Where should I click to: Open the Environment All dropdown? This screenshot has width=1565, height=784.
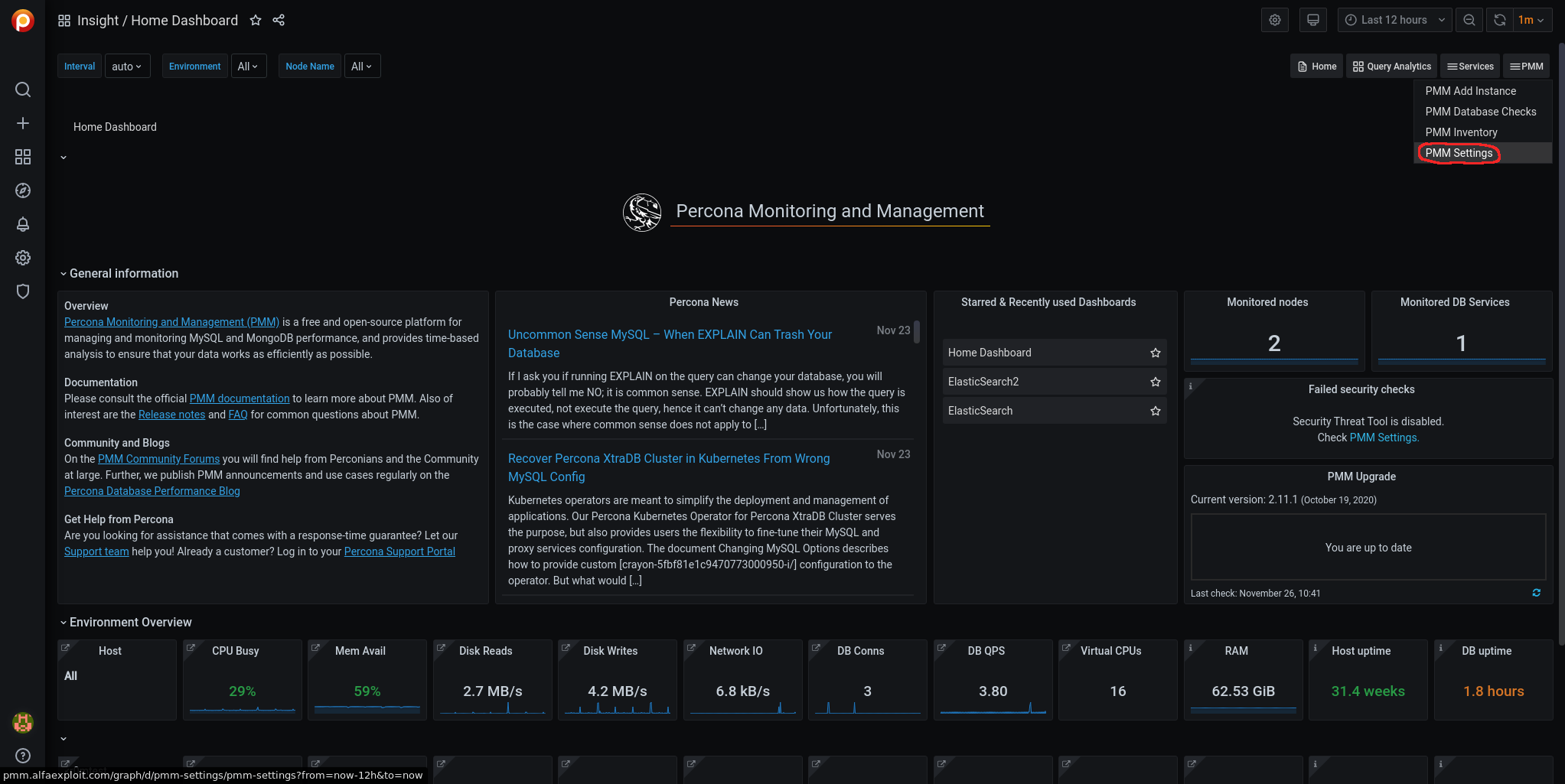[x=248, y=67]
